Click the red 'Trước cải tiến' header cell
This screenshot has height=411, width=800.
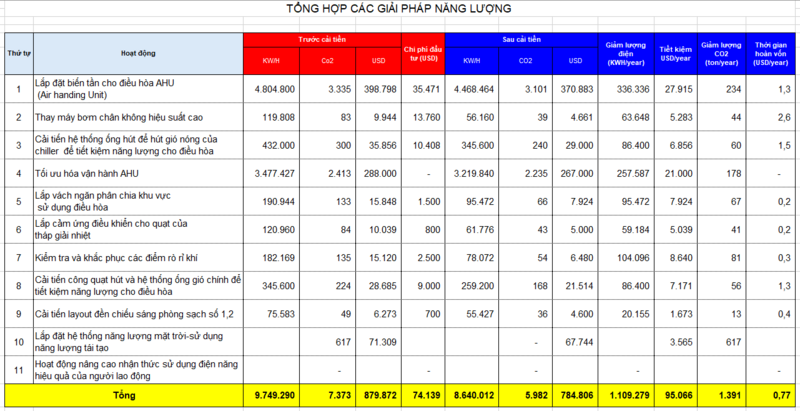pos(322,40)
